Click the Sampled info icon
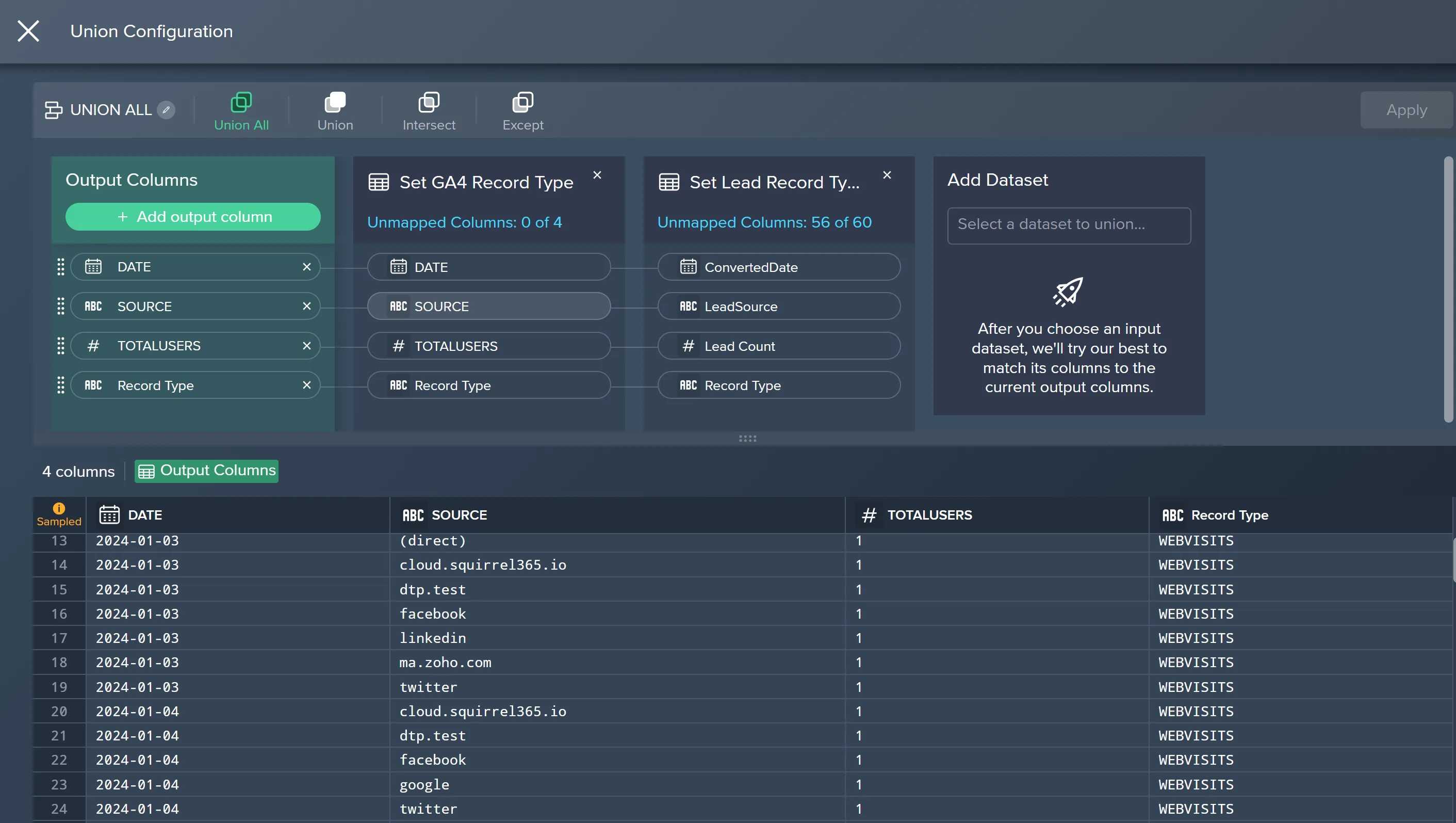The height and width of the screenshot is (823, 1456). point(59,508)
